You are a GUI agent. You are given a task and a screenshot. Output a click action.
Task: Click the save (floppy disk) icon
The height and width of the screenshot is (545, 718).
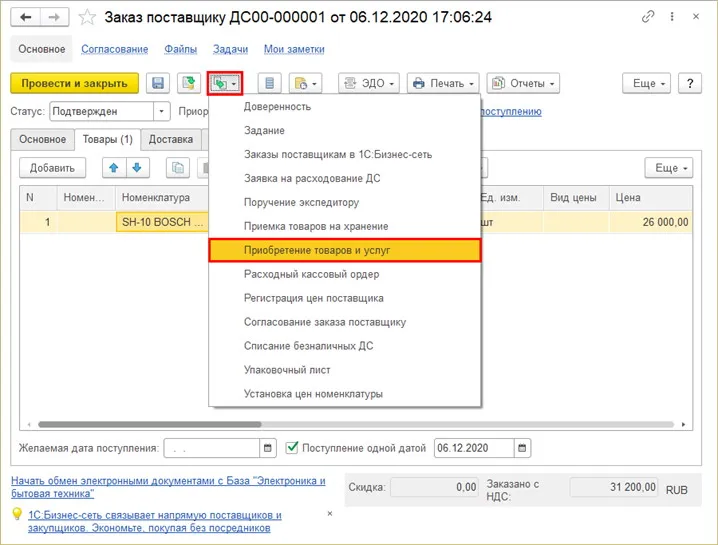(159, 84)
